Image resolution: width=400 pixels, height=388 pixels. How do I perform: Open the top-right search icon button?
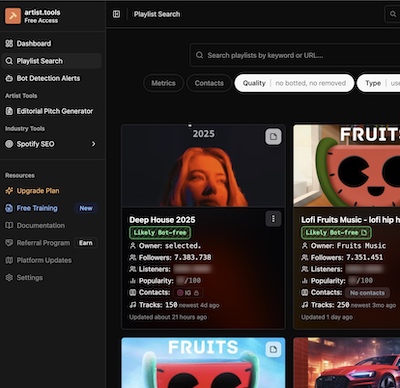click(x=393, y=14)
